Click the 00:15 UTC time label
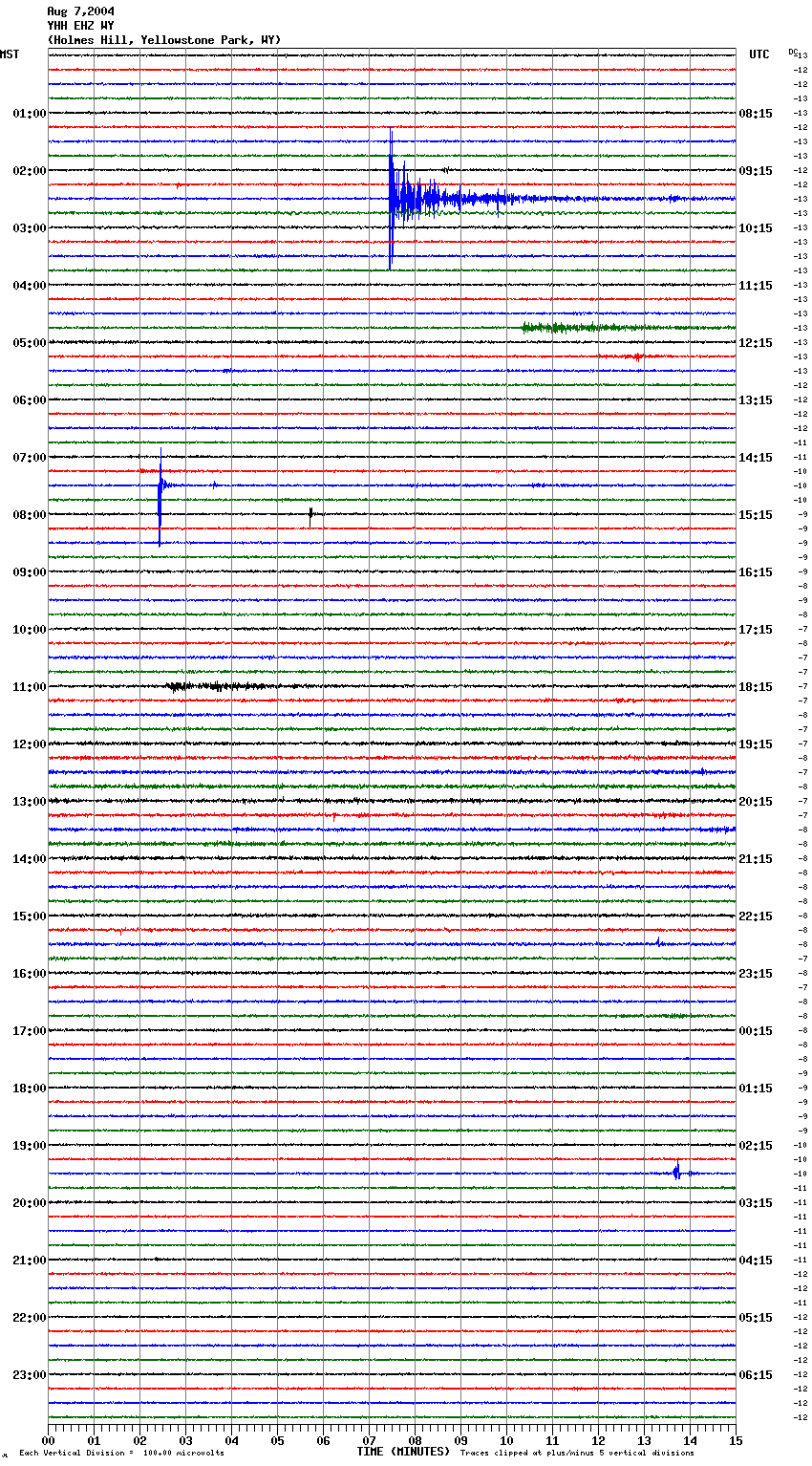The height and width of the screenshot is (1466, 812). [x=756, y=1031]
